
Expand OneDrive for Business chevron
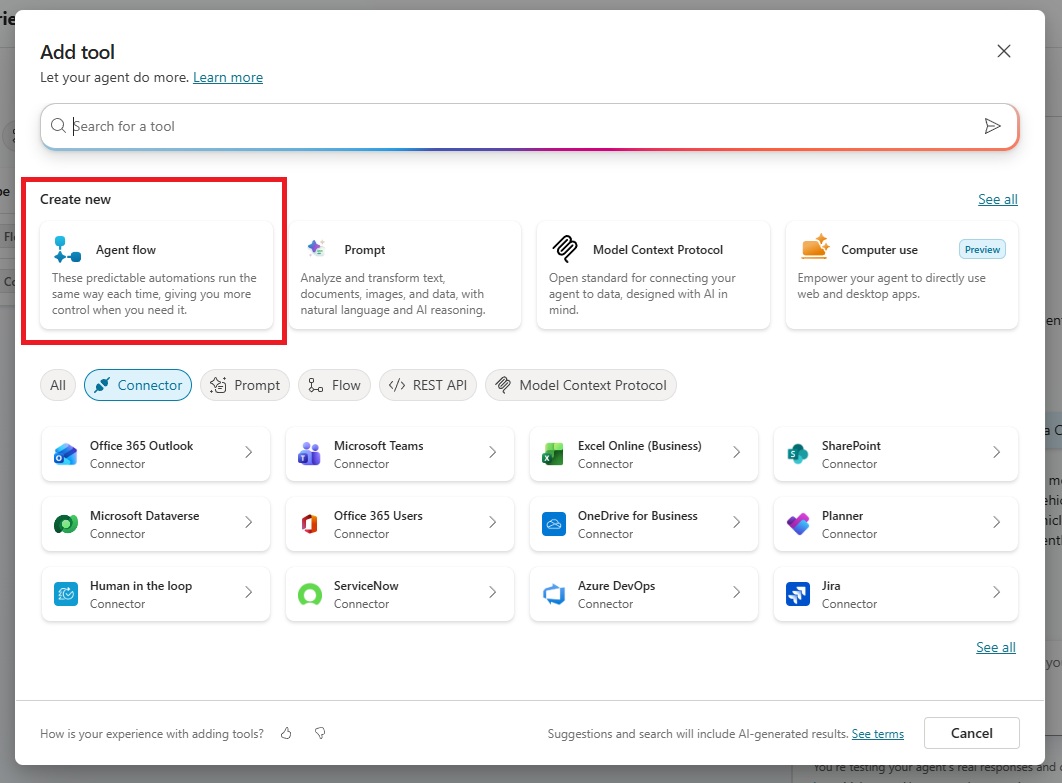pyautogui.click(x=736, y=522)
